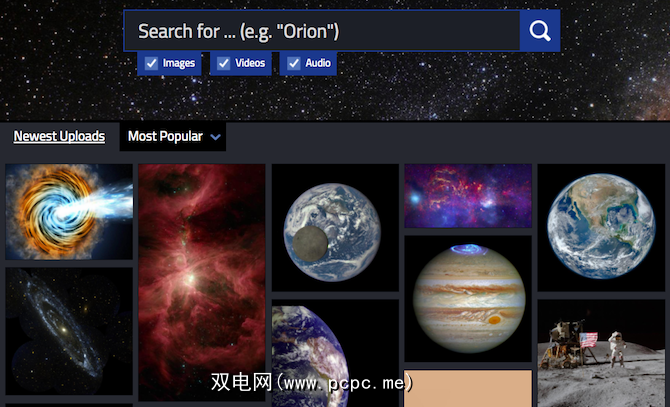Open the tilted spiral galaxy thumbnail
The height and width of the screenshot is (407, 670).
pyautogui.click(x=69, y=331)
